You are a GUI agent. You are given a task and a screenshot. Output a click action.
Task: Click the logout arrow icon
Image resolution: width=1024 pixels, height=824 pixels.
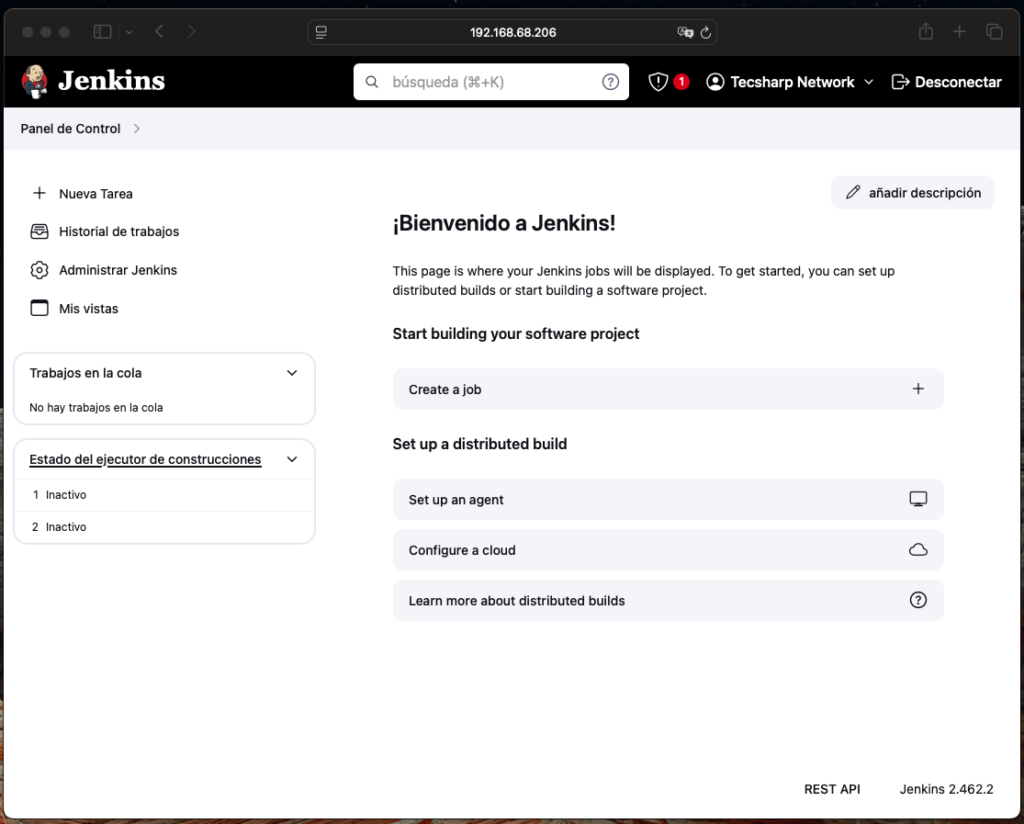pyautogui.click(x=900, y=82)
